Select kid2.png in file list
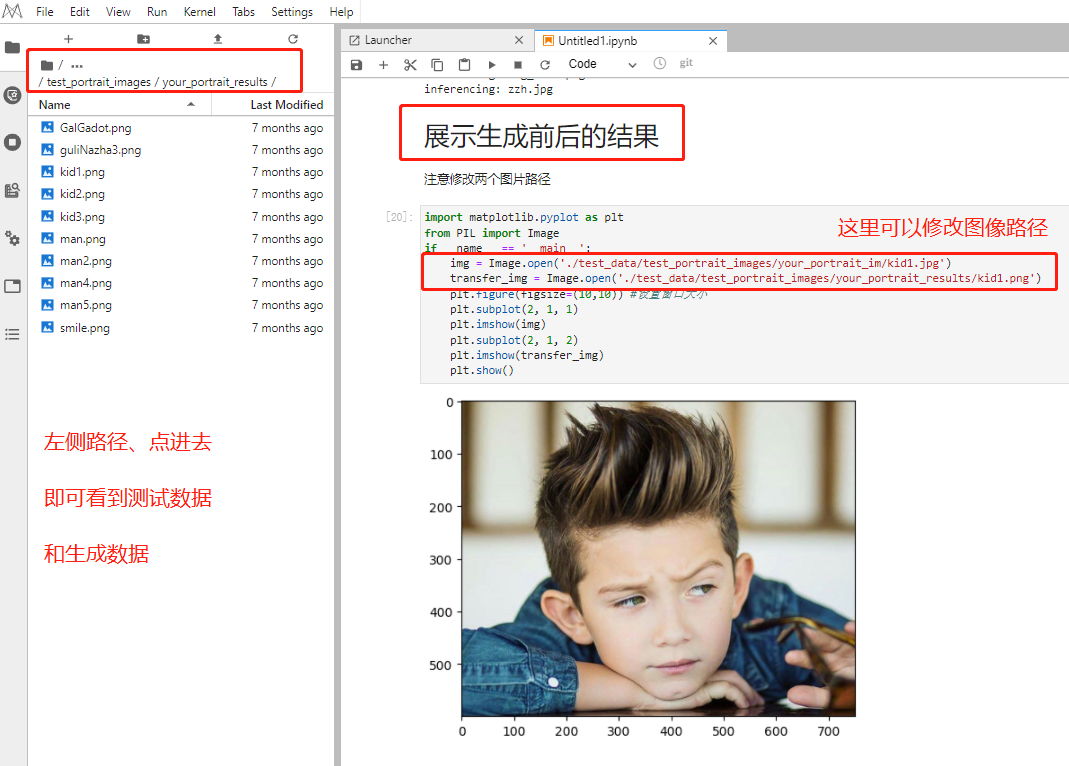1069x766 pixels. [x=181, y=194]
